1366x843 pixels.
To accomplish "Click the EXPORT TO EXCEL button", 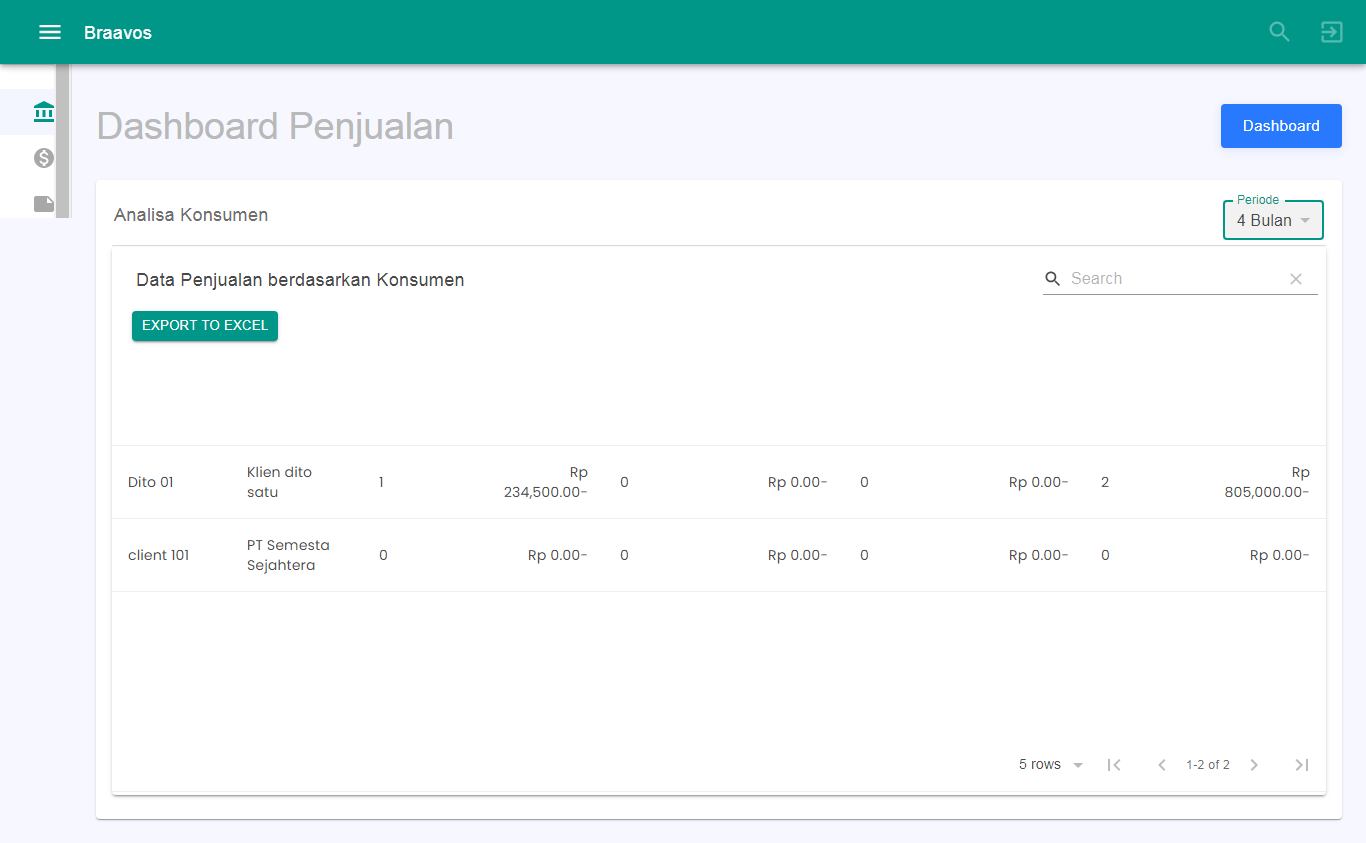I will [204, 325].
